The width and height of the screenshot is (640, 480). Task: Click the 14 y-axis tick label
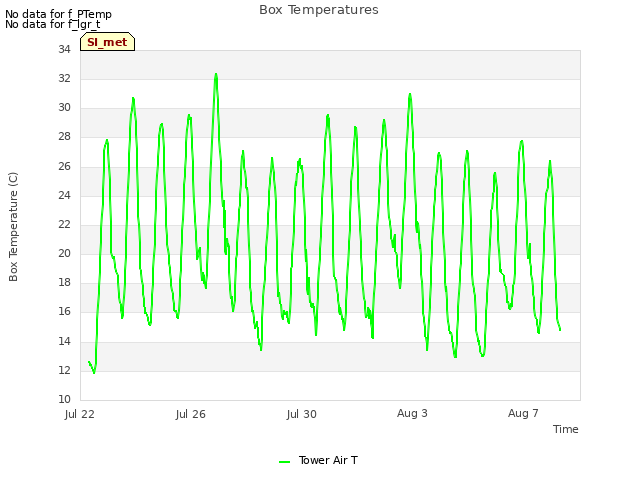tap(64, 341)
